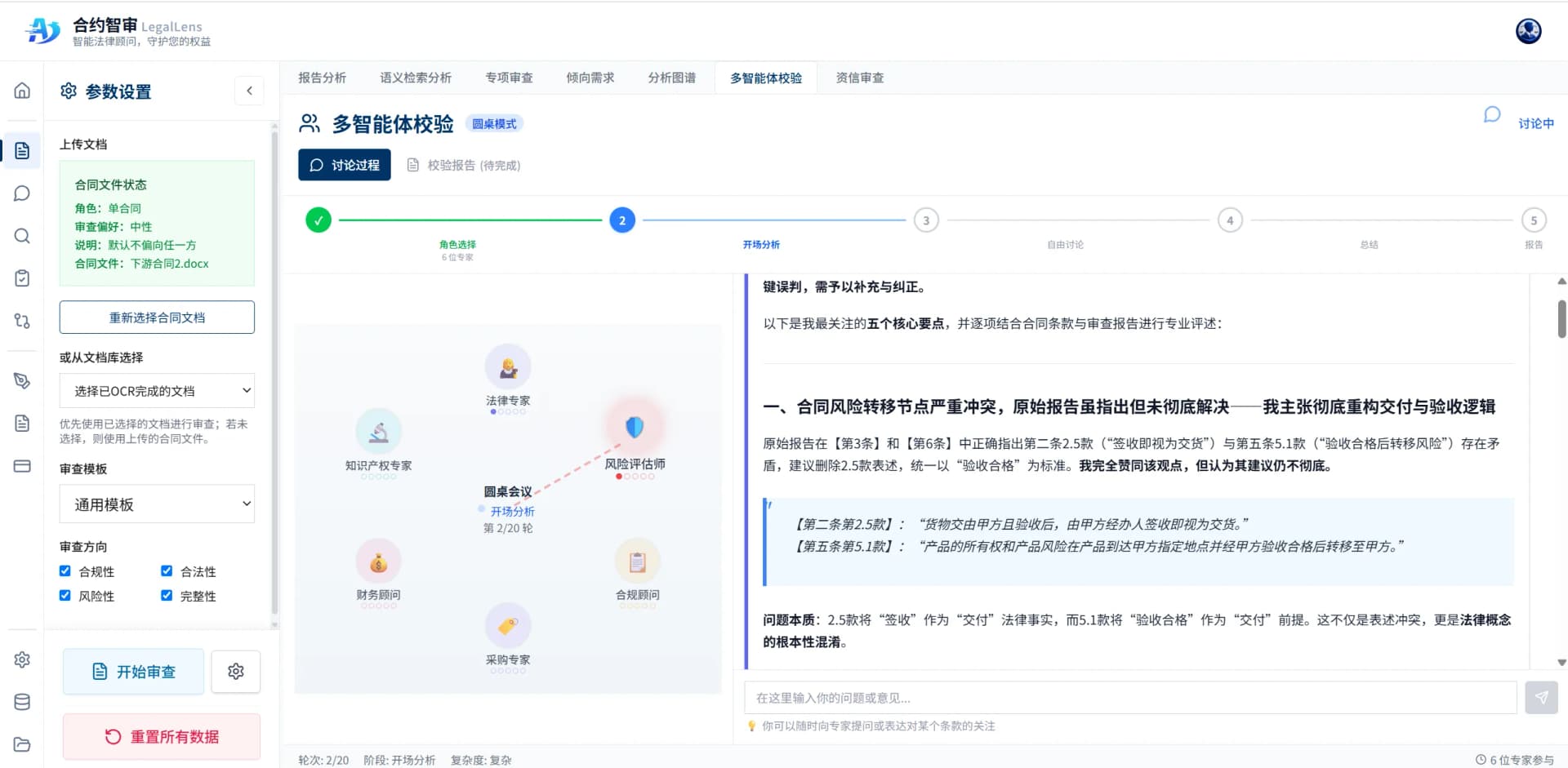Click the scroll down arrow in discussion

pos(1561,663)
